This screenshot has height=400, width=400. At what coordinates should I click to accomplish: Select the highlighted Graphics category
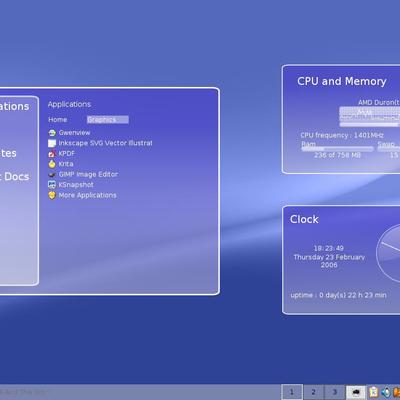point(108,120)
